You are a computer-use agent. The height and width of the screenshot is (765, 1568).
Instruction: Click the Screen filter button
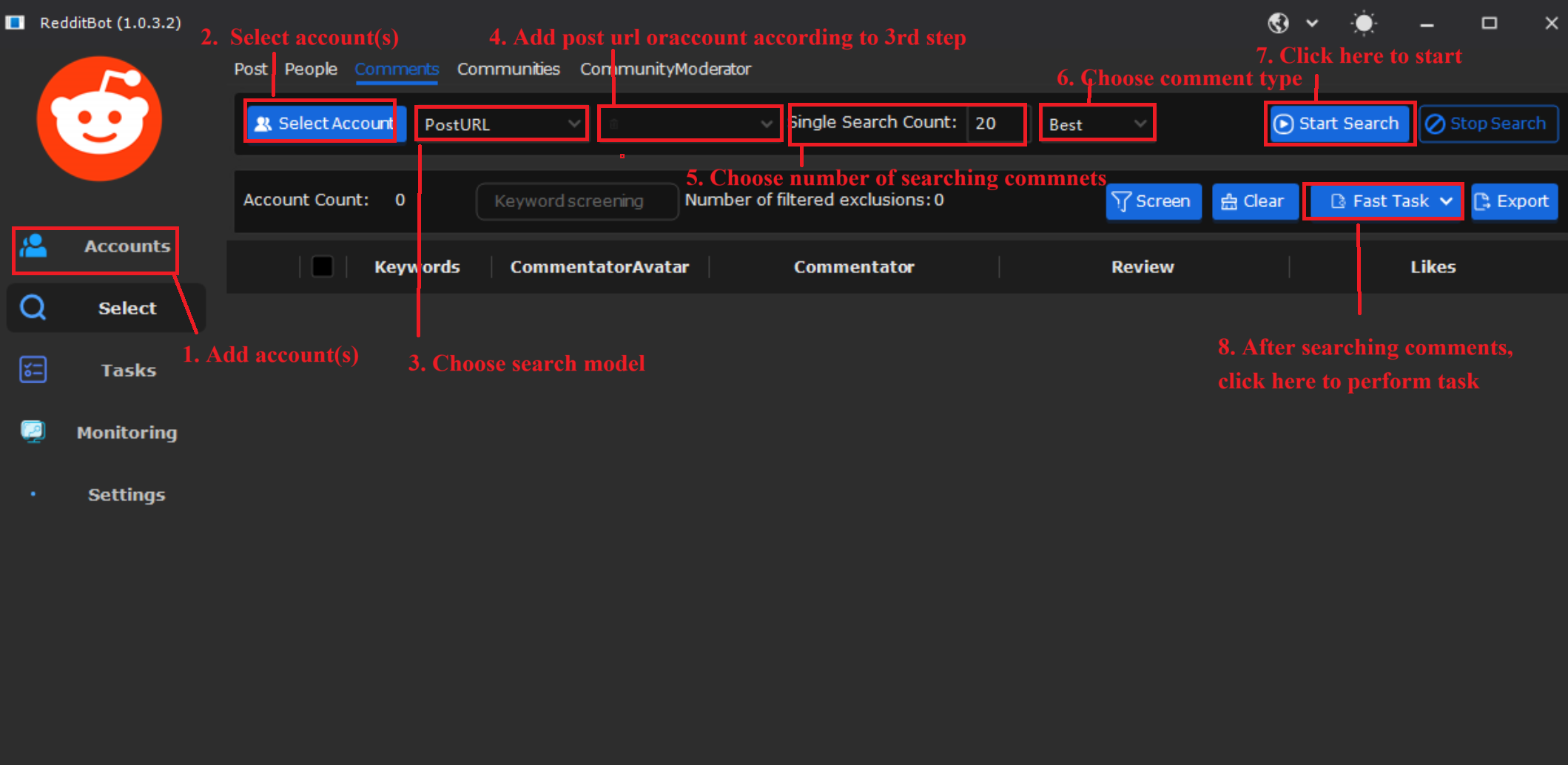tap(1154, 201)
